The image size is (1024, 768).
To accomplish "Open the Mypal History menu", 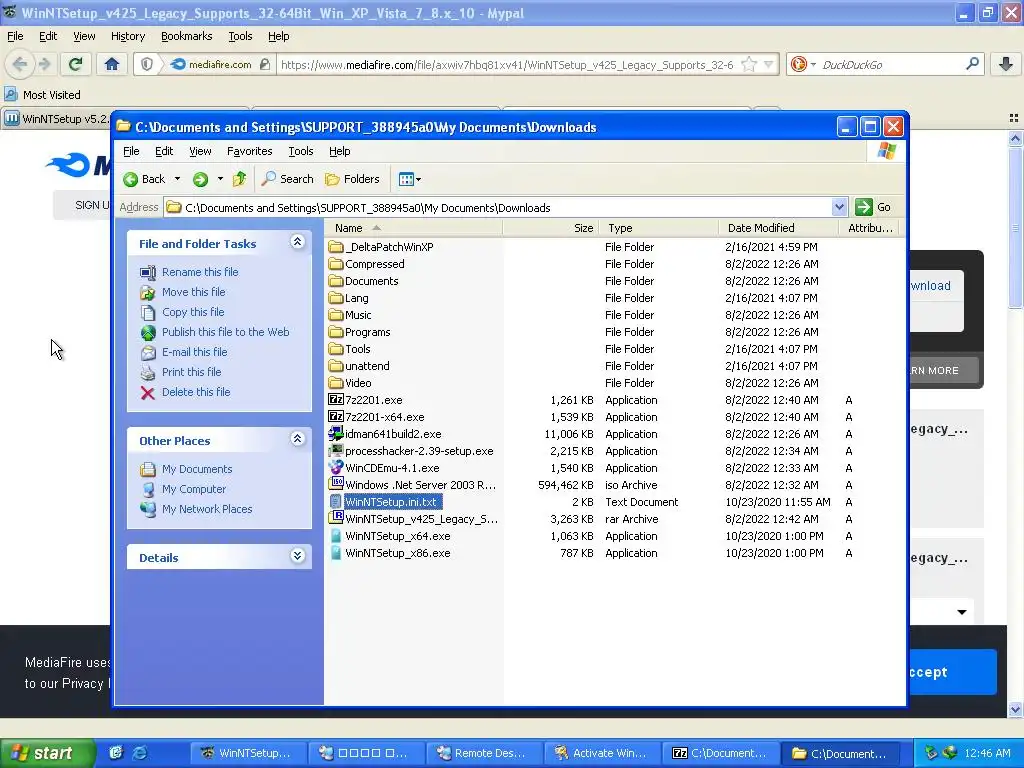I will pos(127,36).
